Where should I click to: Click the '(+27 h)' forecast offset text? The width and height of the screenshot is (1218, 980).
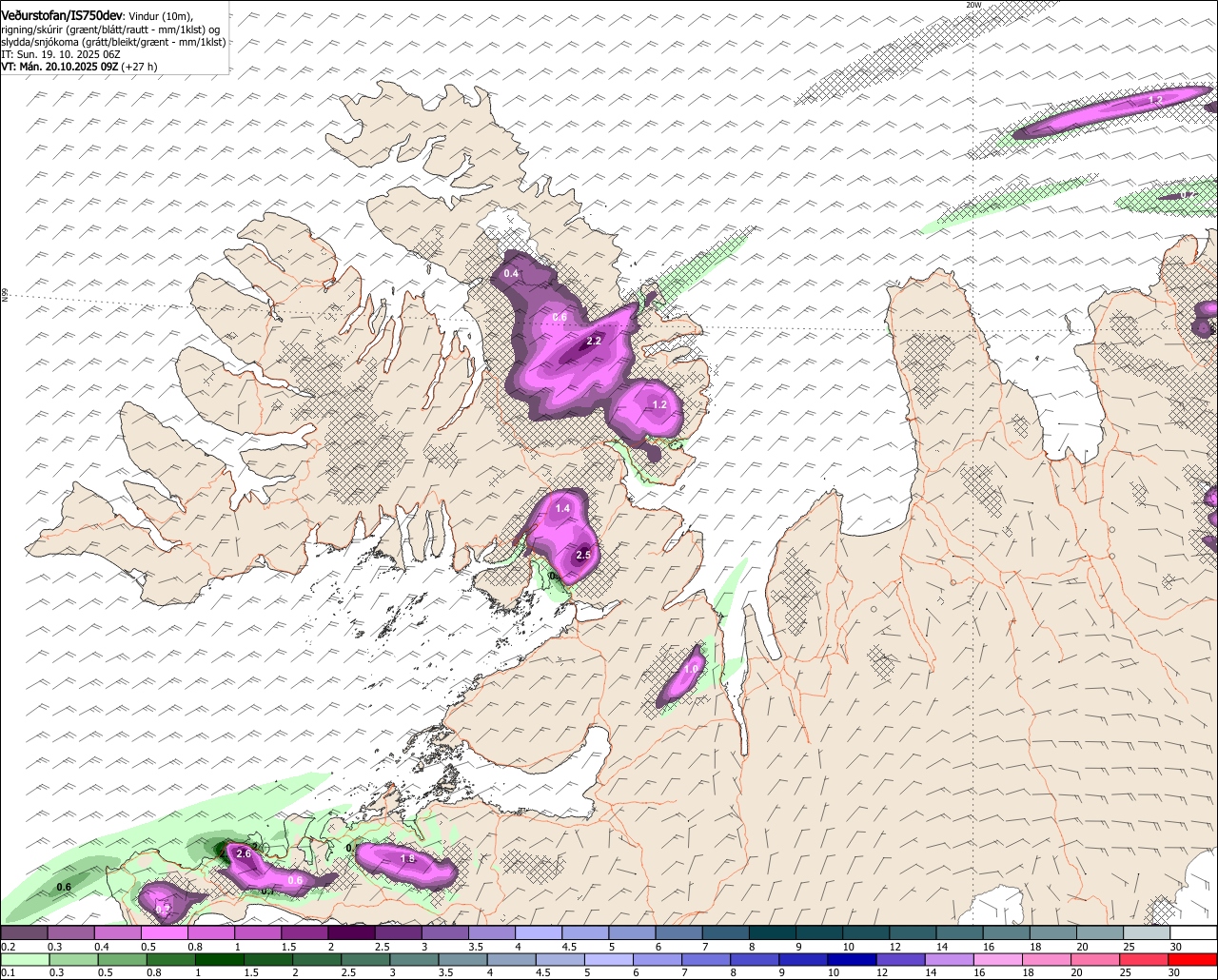pos(139,67)
